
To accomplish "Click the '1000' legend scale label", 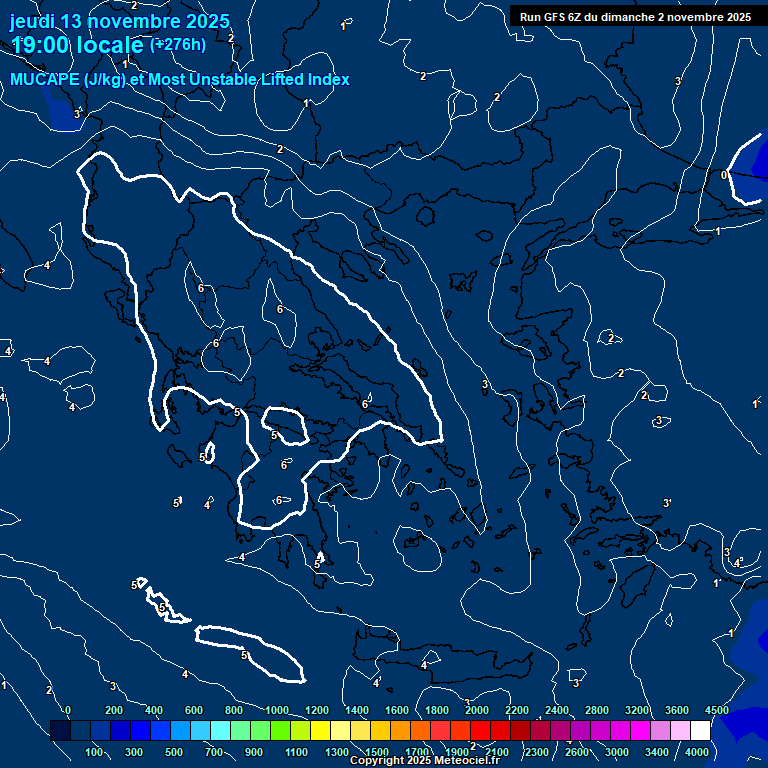I will pos(277,710).
